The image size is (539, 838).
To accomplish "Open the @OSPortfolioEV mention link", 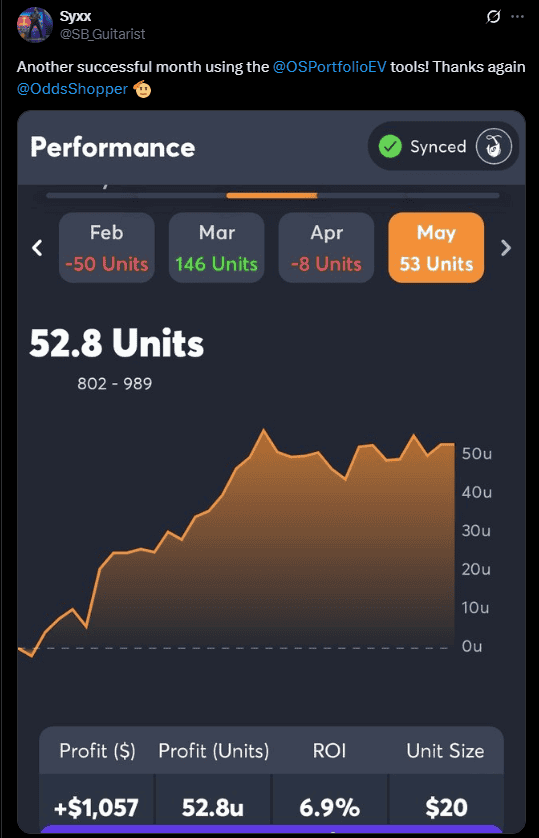I will click(329, 67).
